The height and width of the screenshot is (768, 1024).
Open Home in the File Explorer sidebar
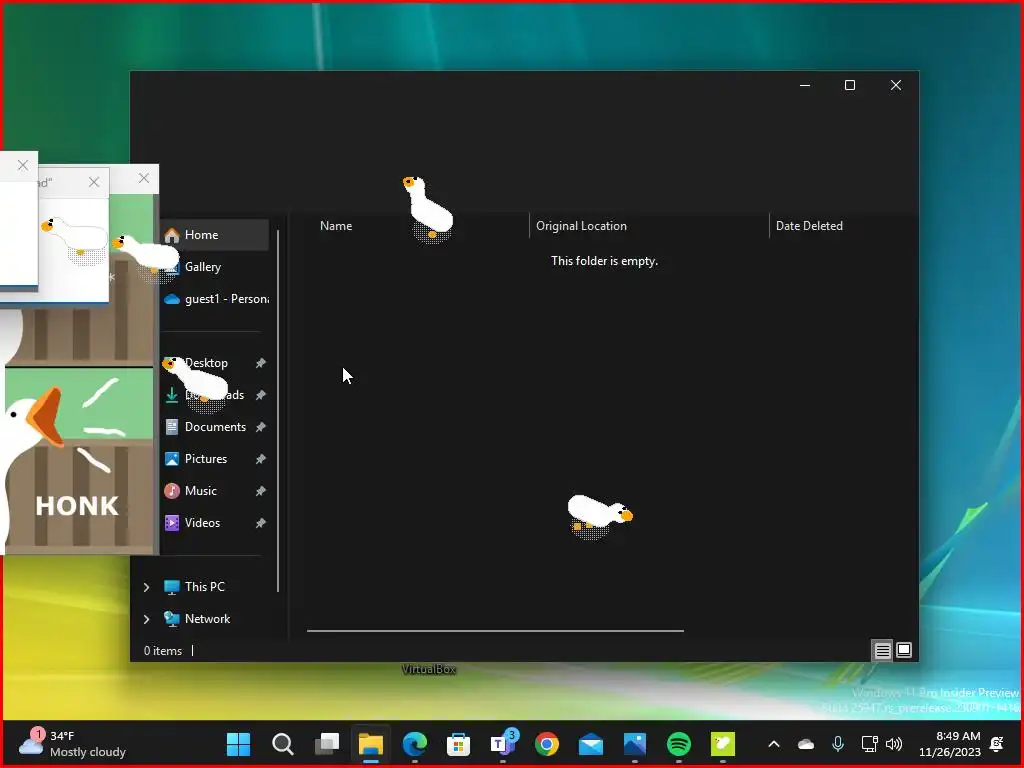[215, 235]
